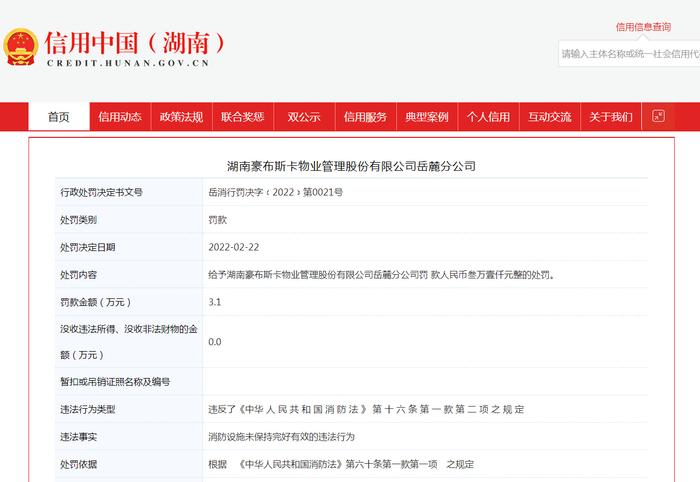
Task: Click the 处罚决定日期 label
Action: (88, 247)
